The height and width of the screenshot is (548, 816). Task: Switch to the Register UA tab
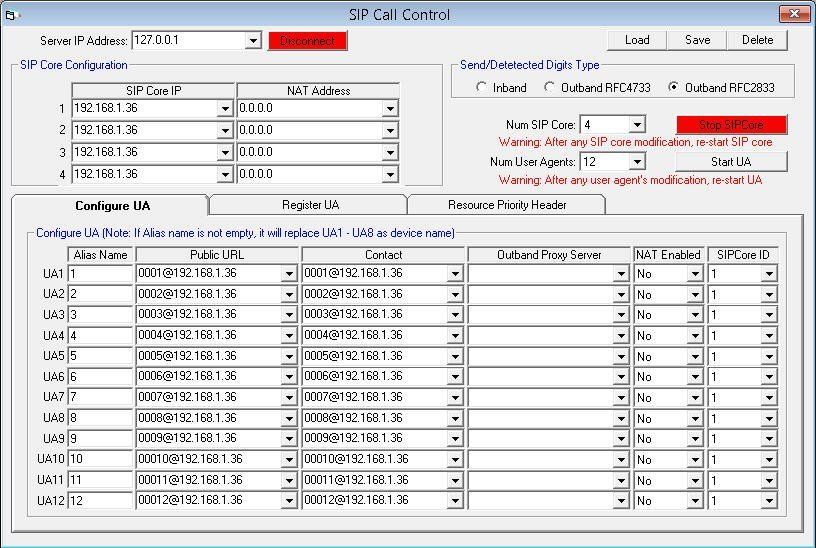tap(310, 205)
